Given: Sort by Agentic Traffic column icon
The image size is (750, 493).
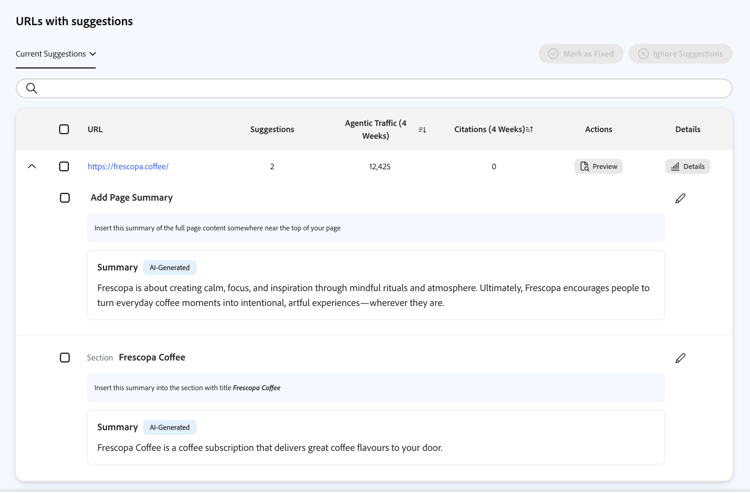Looking at the screenshot, I should (x=422, y=130).
